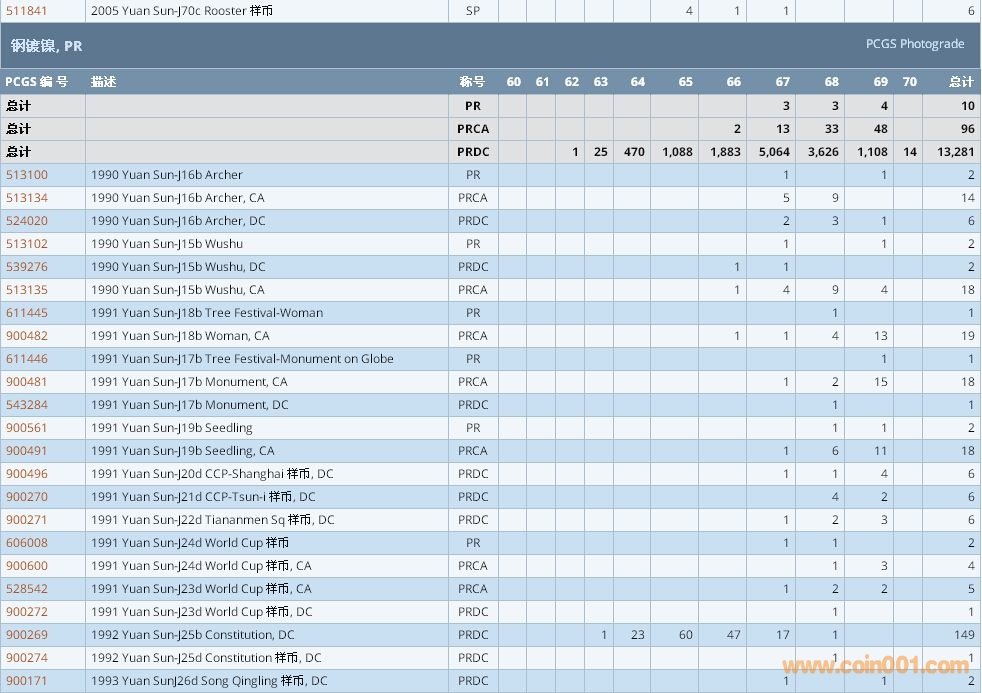Image resolution: width=982 pixels, height=693 pixels.
Task: Click the PRDC total count 13,281 cell
Action: (x=956, y=152)
